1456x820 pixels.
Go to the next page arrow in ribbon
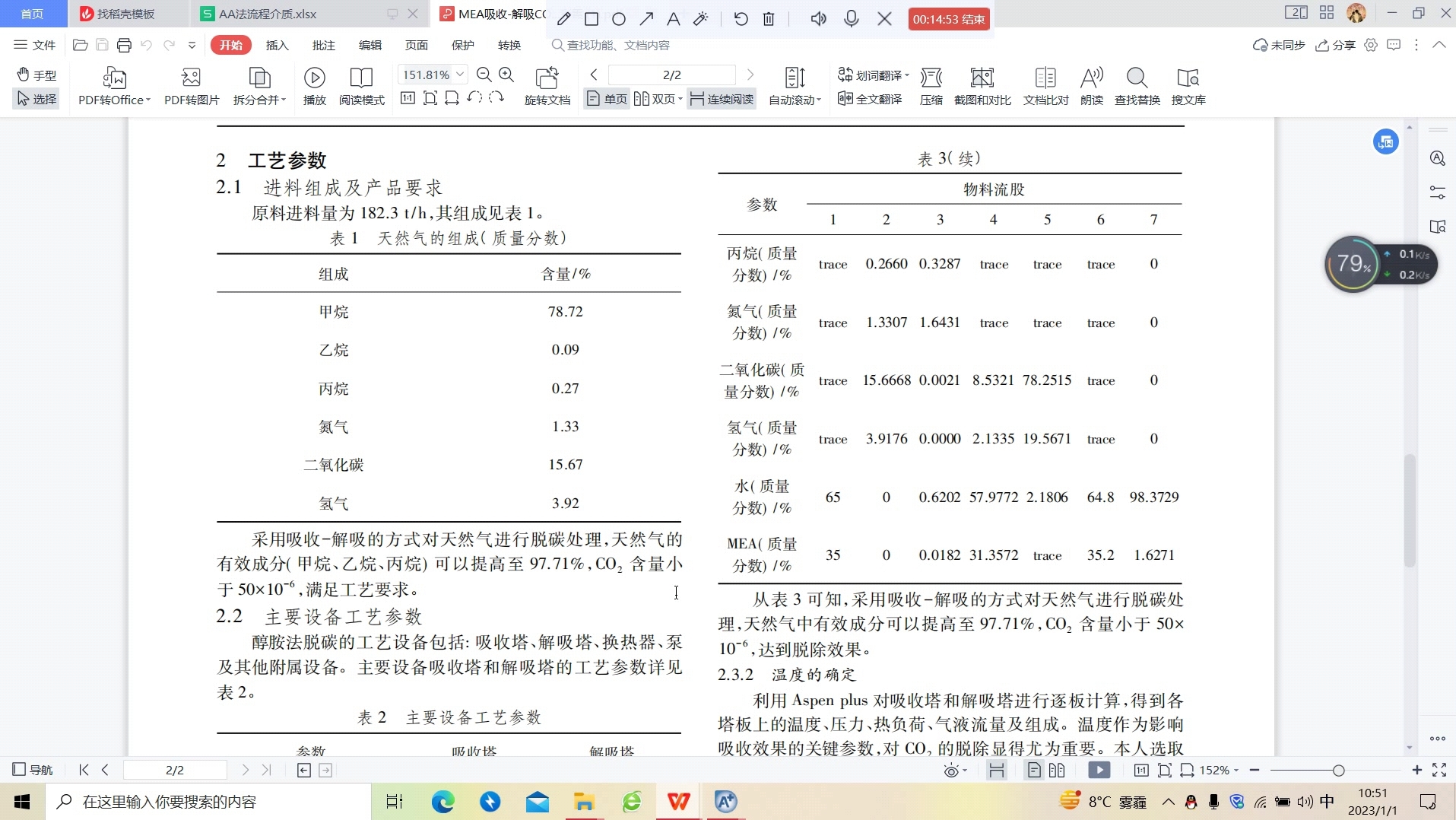pos(750,75)
